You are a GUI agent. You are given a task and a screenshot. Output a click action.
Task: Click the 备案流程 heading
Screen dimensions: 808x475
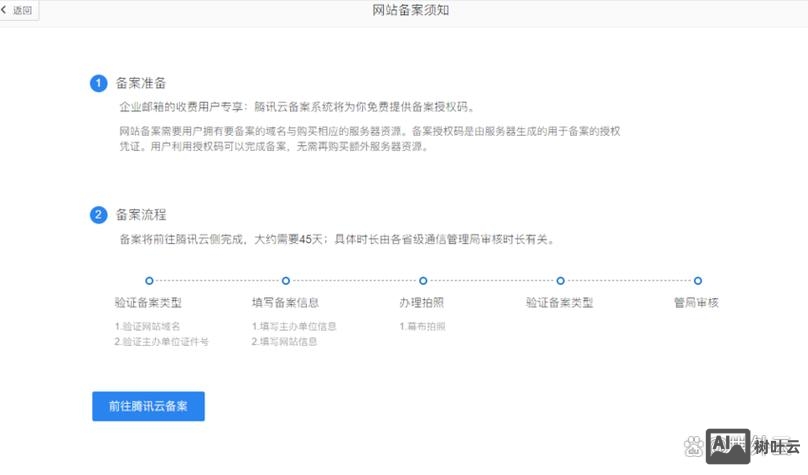pos(141,215)
